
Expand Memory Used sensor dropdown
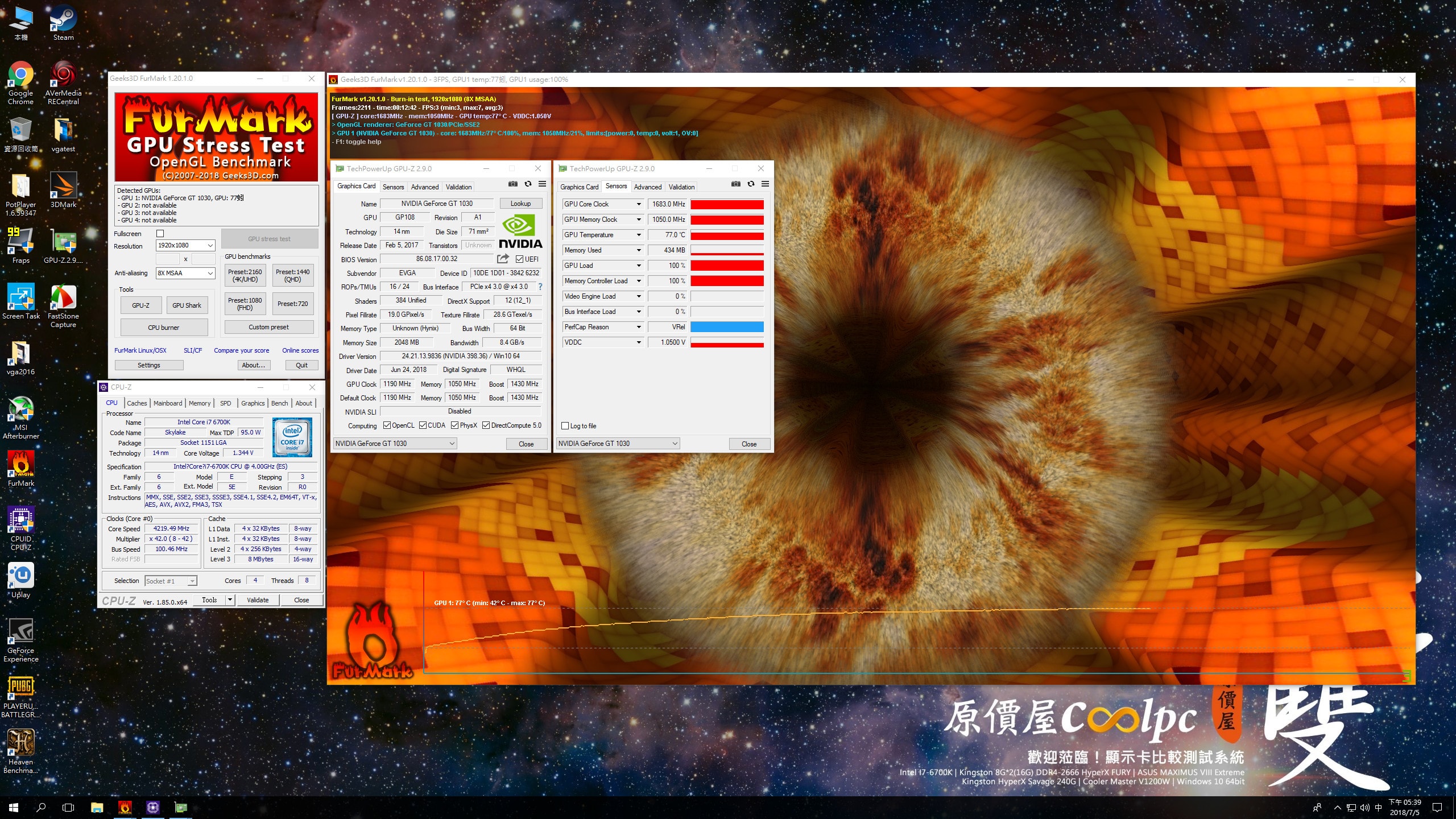tap(639, 250)
